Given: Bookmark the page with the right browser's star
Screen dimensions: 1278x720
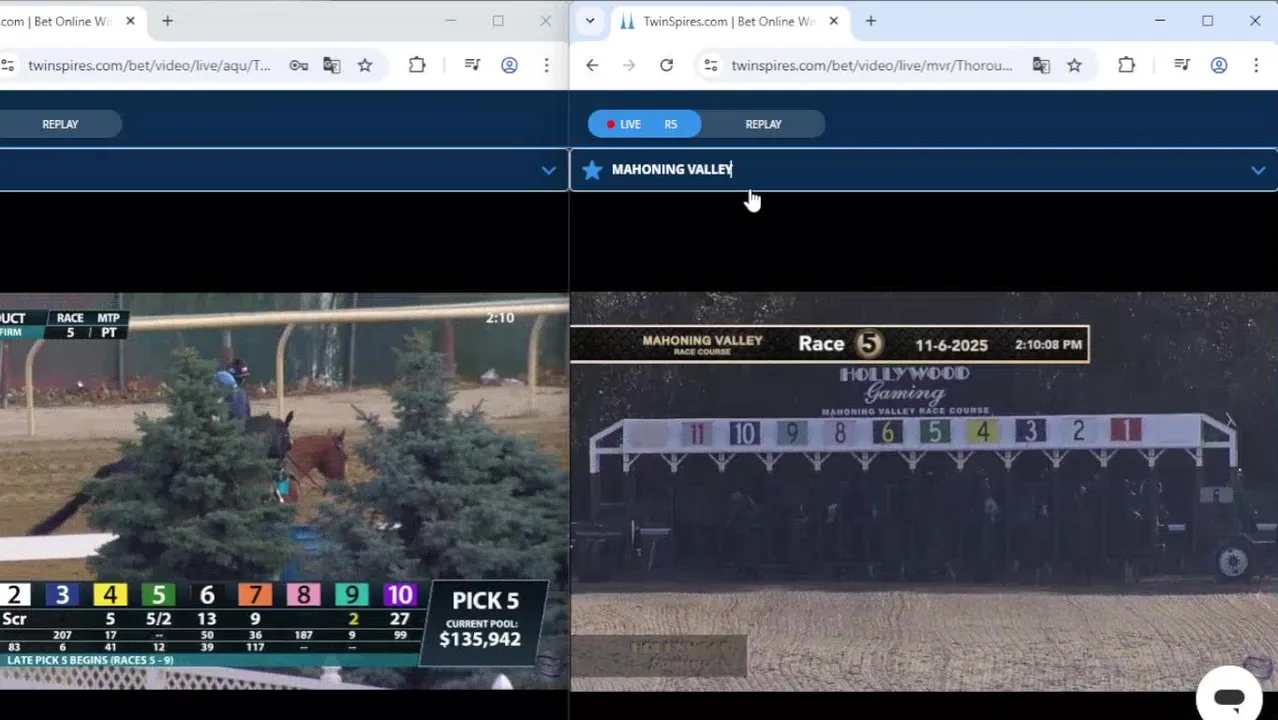Looking at the screenshot, I should (1074, 65).
